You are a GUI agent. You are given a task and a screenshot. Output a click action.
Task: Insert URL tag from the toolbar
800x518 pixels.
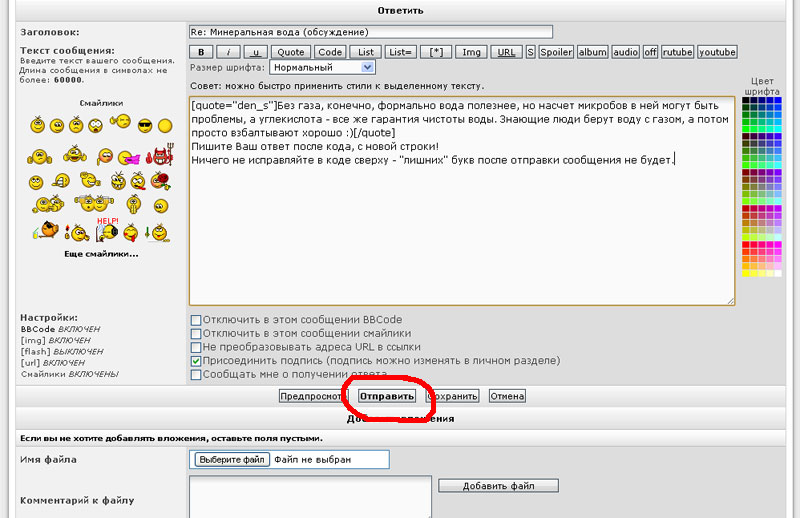[506, 52]
